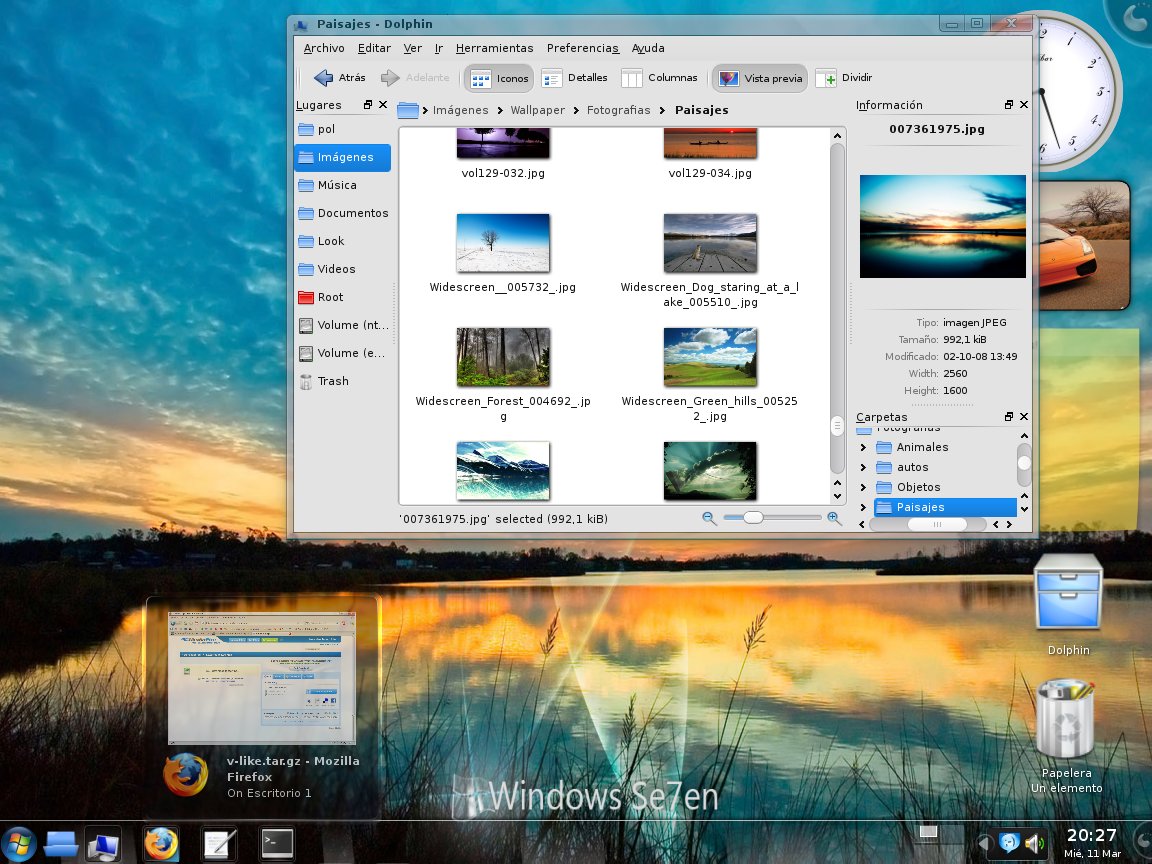Open the start menu orb in taskbar

point(18,844)
